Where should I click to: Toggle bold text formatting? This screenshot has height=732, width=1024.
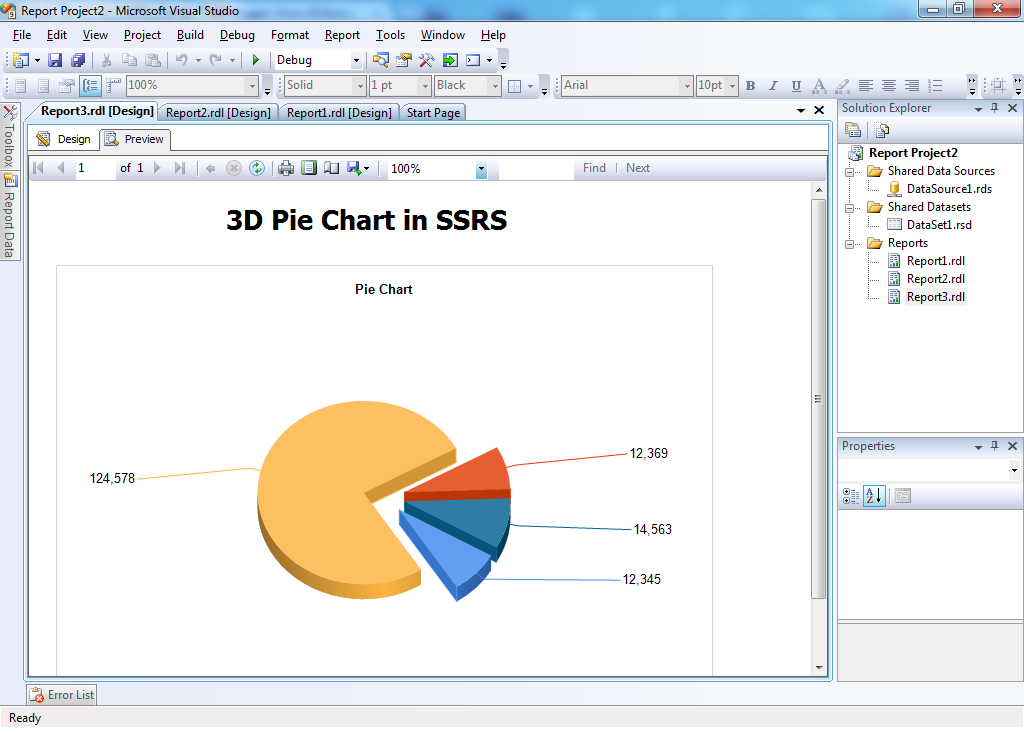coord(750,86)
